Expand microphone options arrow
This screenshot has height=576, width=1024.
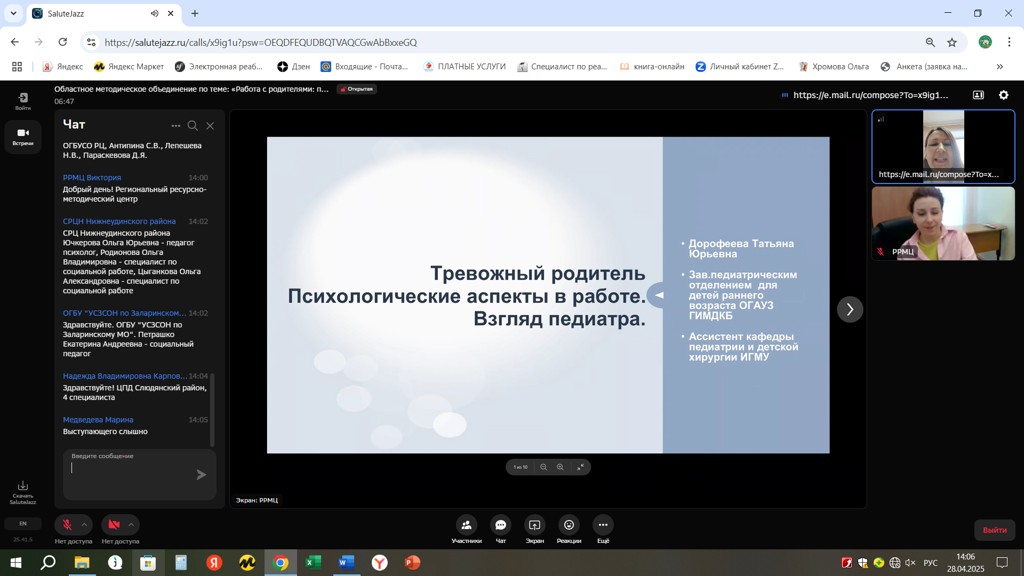coord(84,525)
